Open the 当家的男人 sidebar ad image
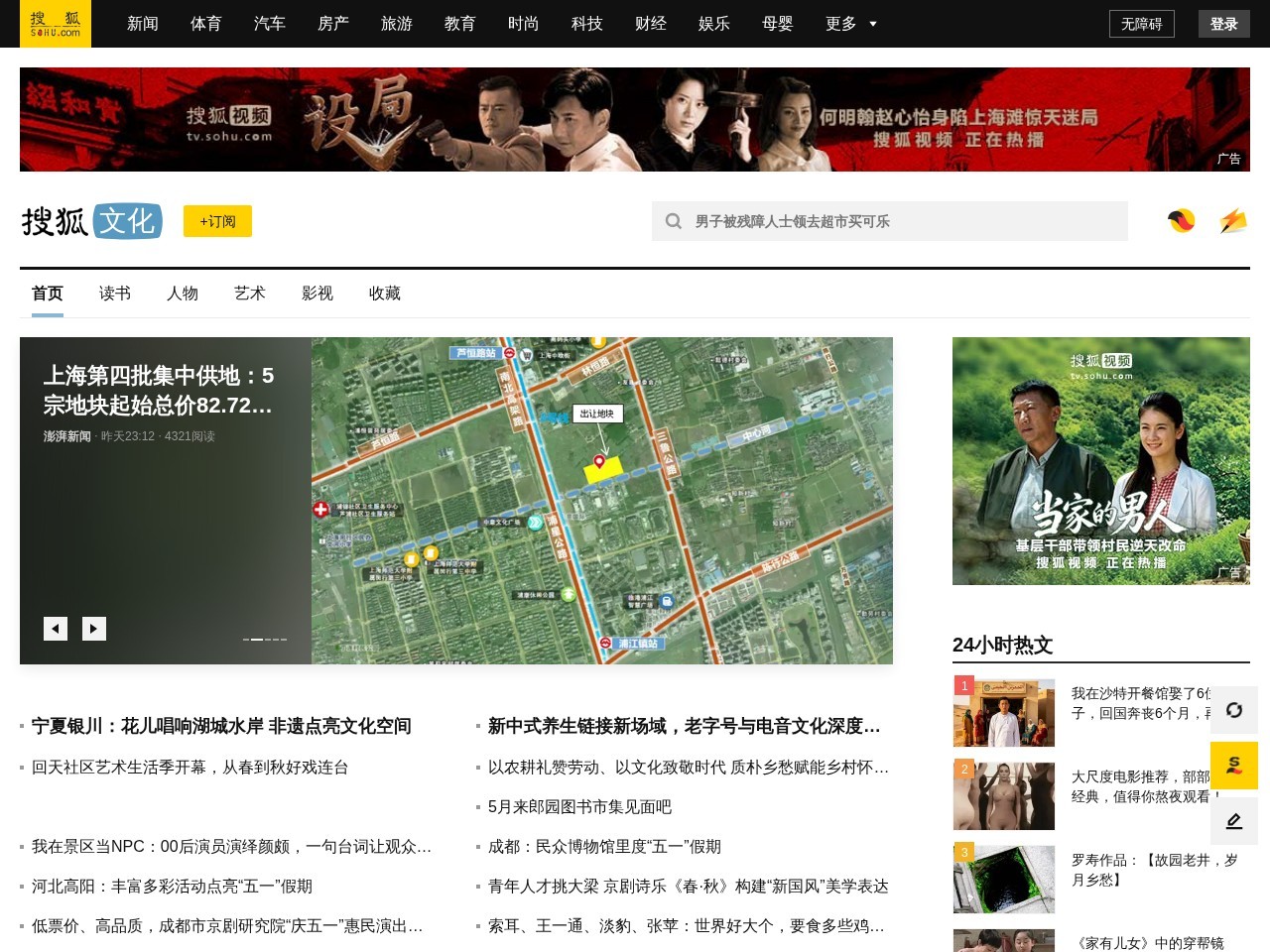Screen dimensions: 1270x952 pyautogui.click(x=1101, y=461)
